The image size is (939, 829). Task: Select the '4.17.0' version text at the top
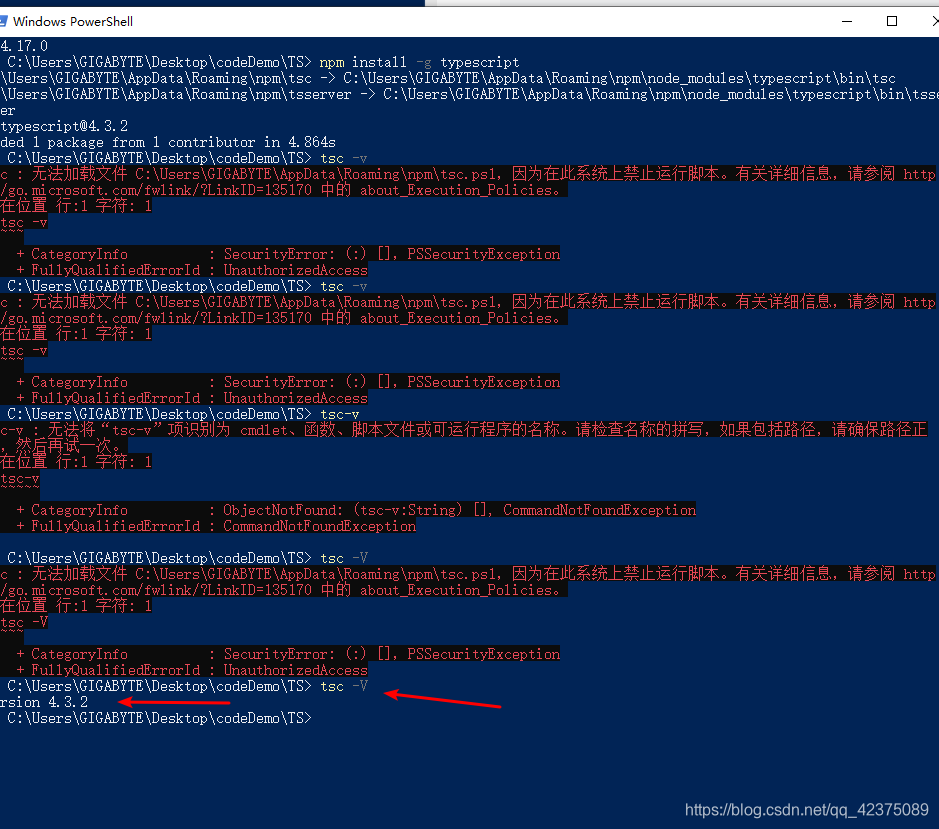click(x=23, y=45)
